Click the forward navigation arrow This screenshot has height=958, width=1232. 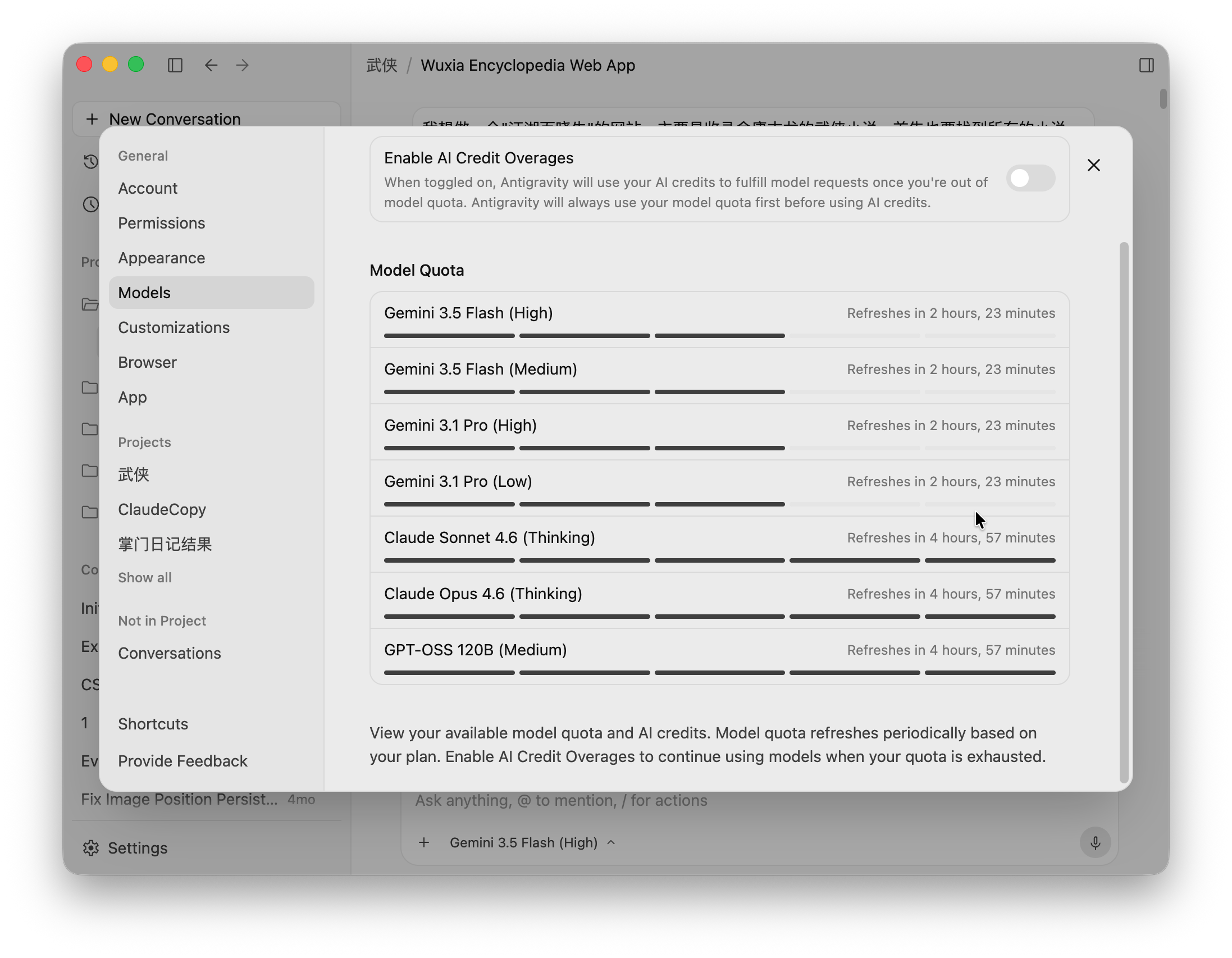pos(243,66)
